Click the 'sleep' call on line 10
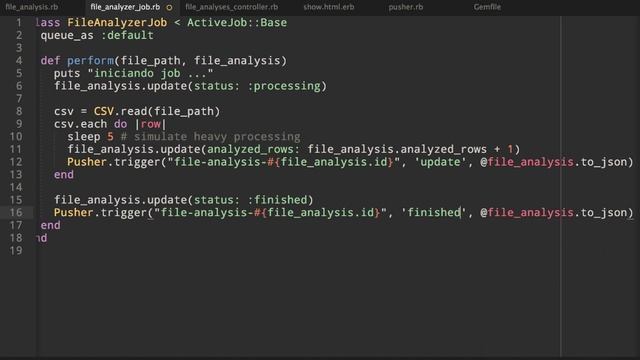 (x=84, y=136)
